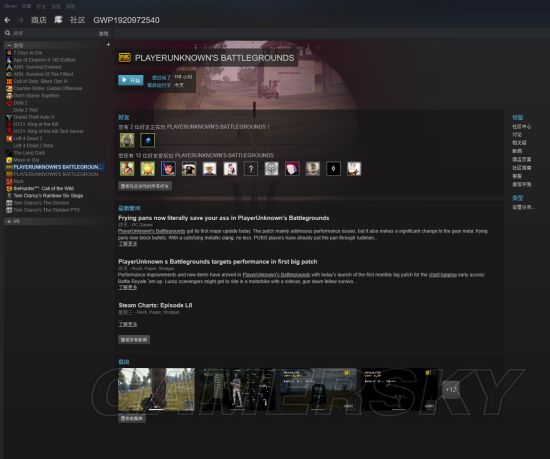Screen dimensions: 550x459
Task: Click the theHunter: Call of the Wild icon
Action: click(9, 189)
